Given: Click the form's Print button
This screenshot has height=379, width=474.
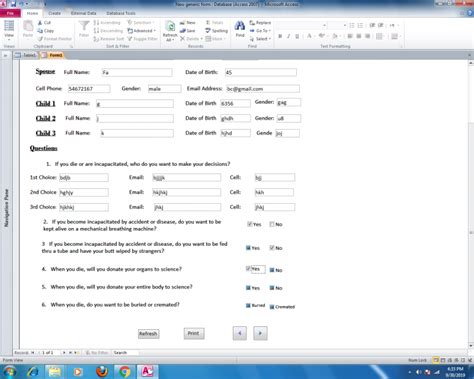Looking at the screenshot, I should tap(194, 333).
